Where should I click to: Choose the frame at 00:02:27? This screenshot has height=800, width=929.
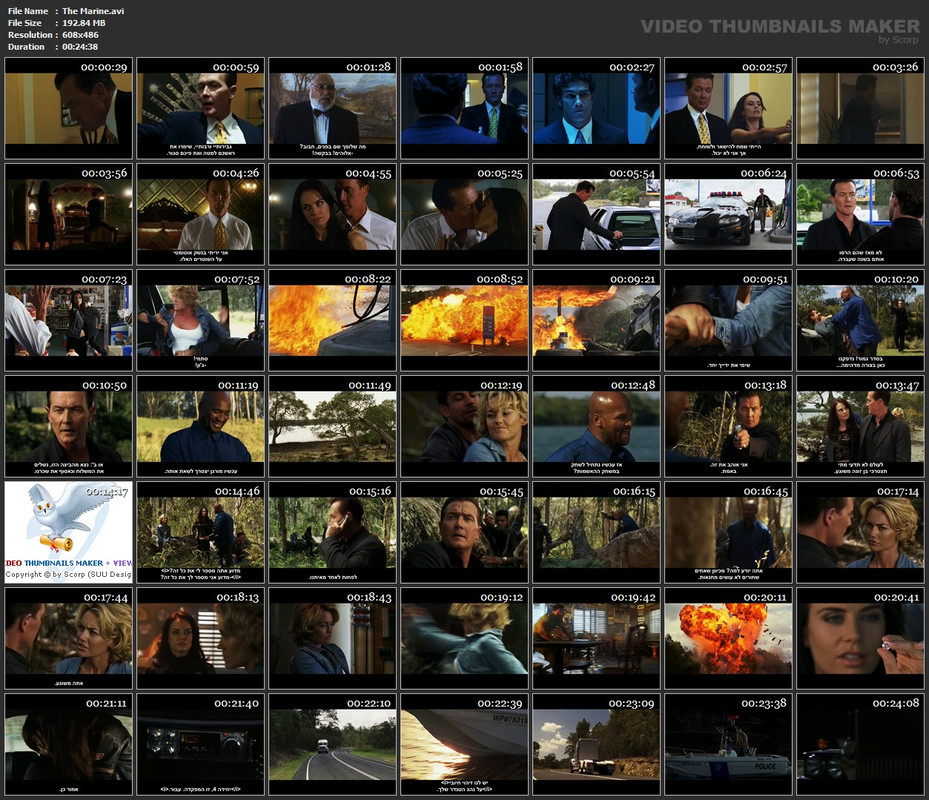coord(597,108)
